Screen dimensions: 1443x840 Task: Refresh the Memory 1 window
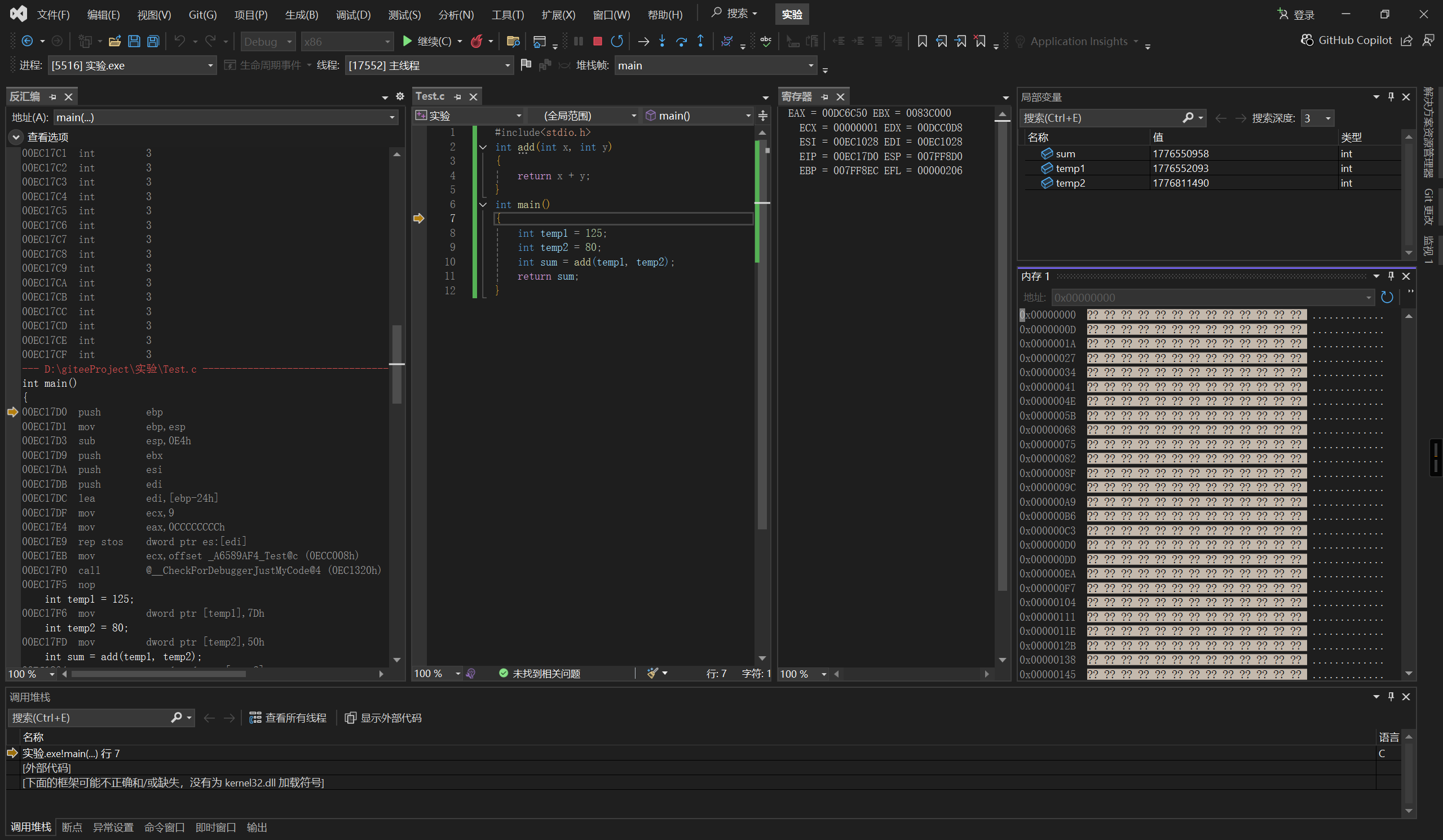click(1387, 297)
